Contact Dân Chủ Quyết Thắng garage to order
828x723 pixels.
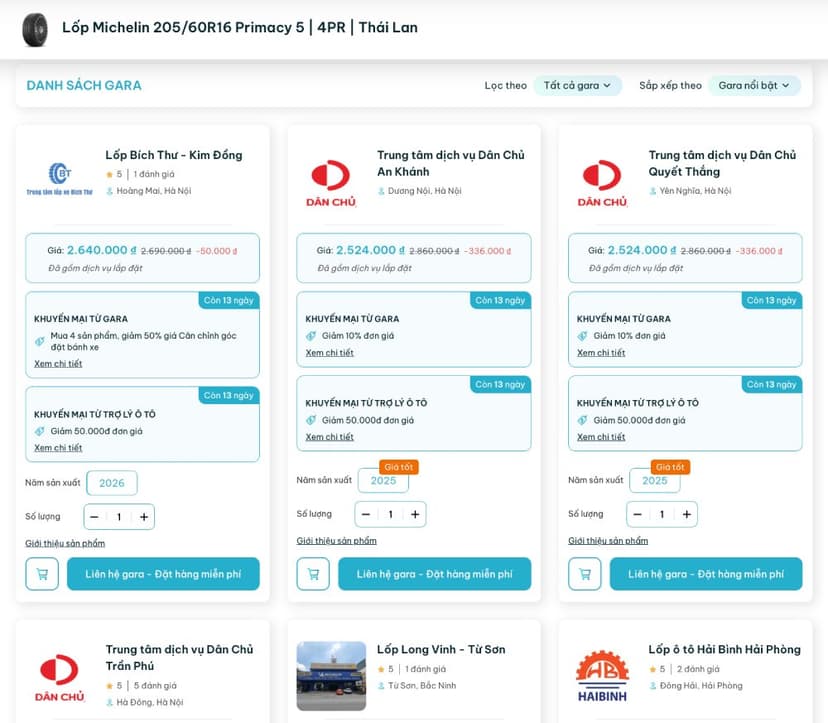pos(706,574)
